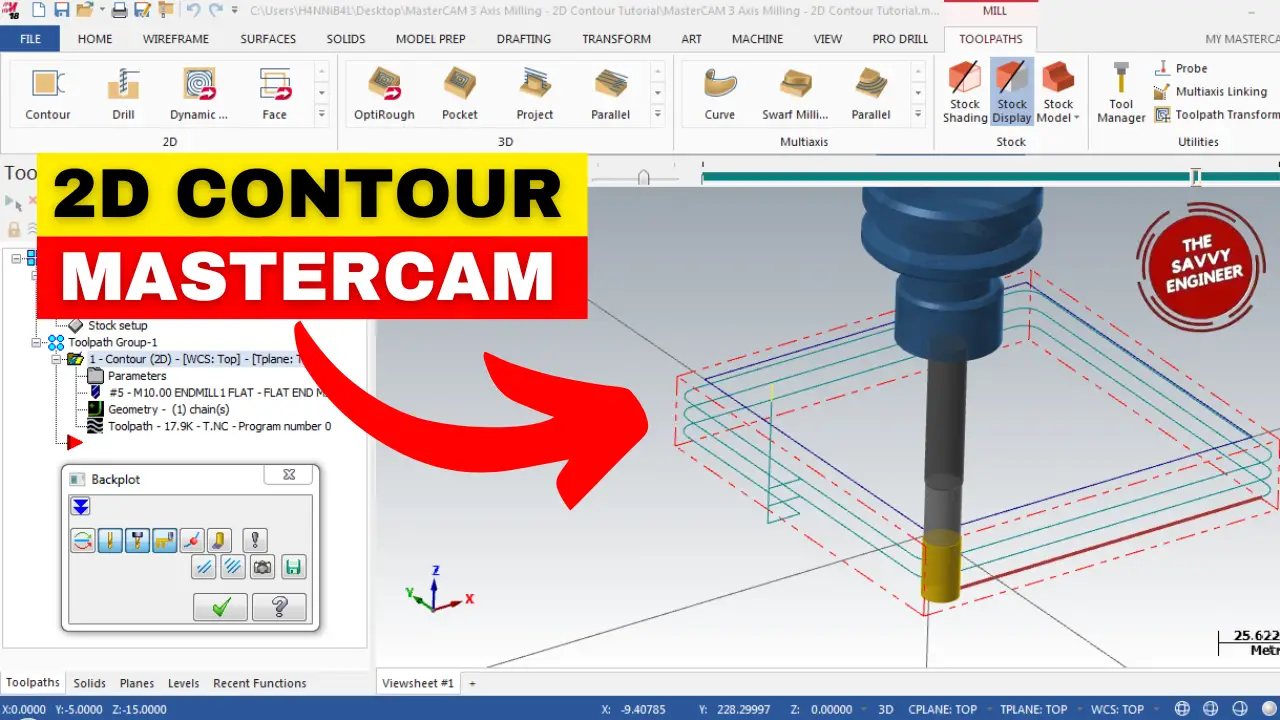Save the file using the floppy icon
Viewport: 1280px width, 720px height.
pyautogui.click(x=62, y=10)
